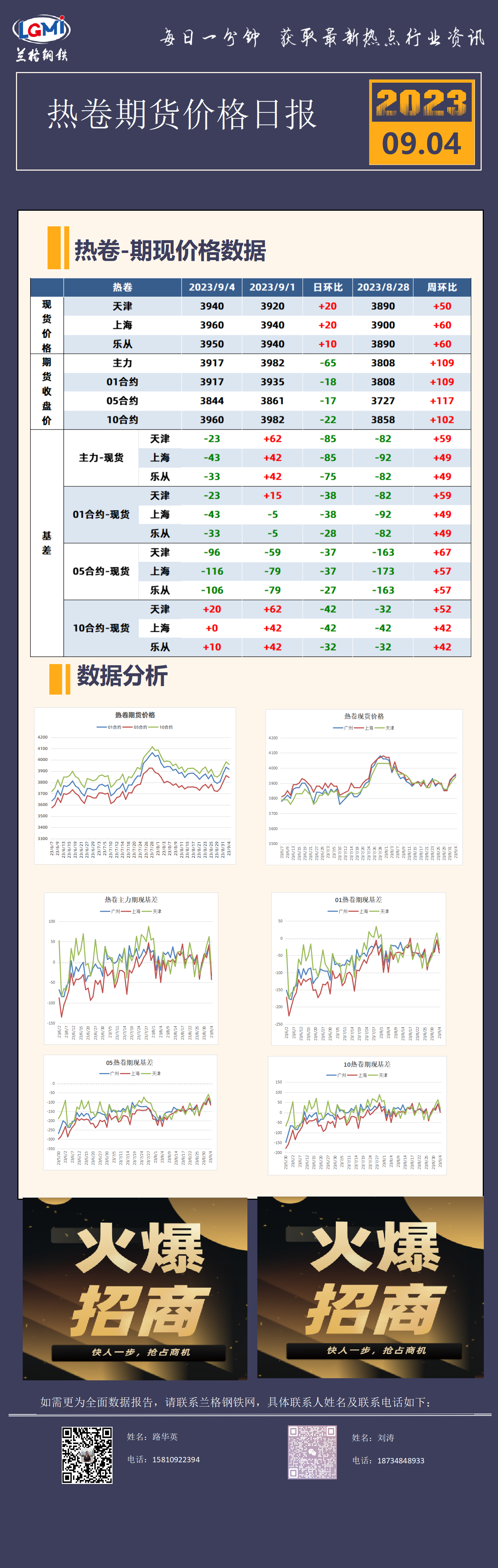
Task: Click the orange 2023 09.04 date badge
Action: (x=421, y=122)
